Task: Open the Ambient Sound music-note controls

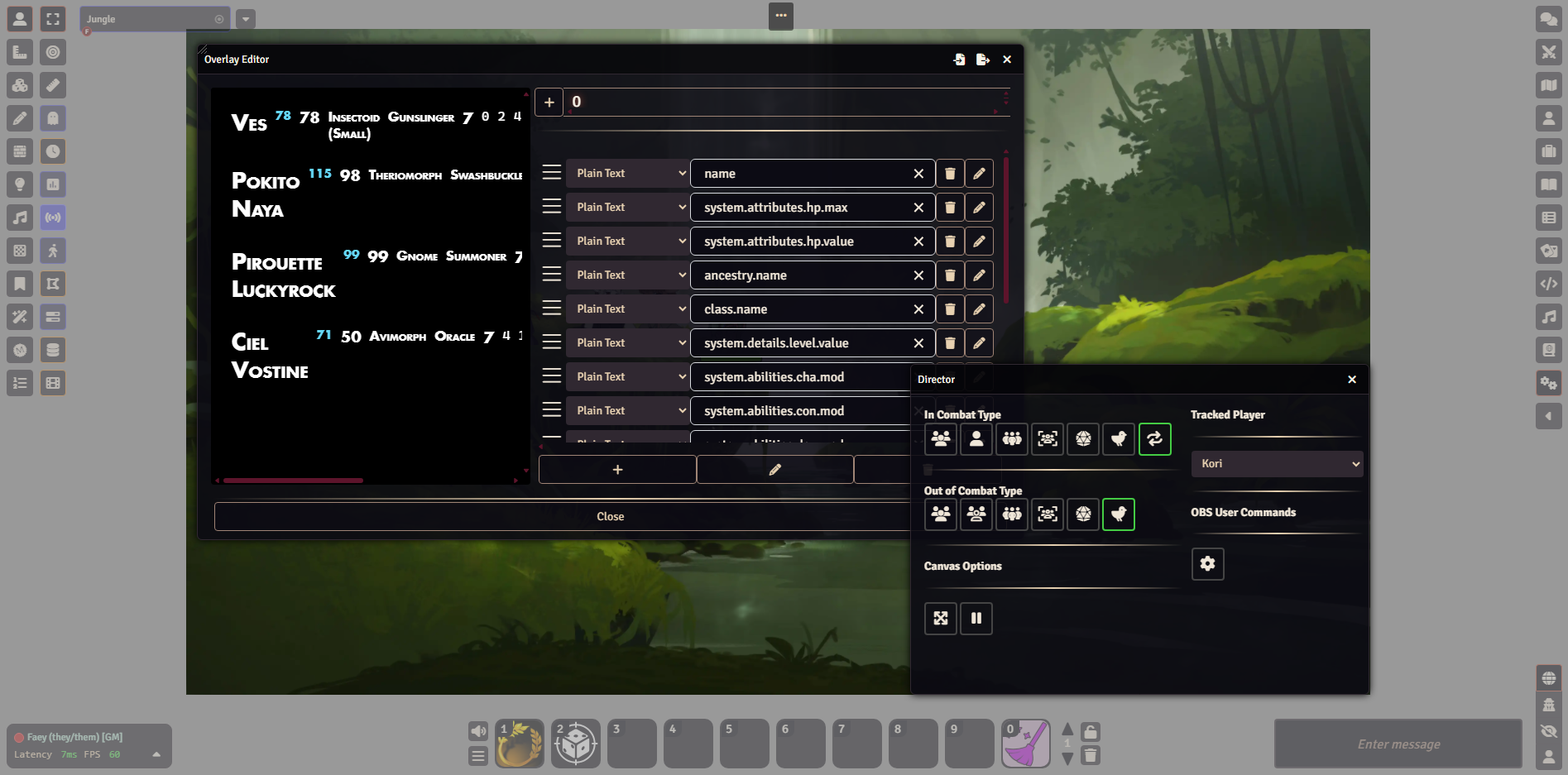Action: 20,218
